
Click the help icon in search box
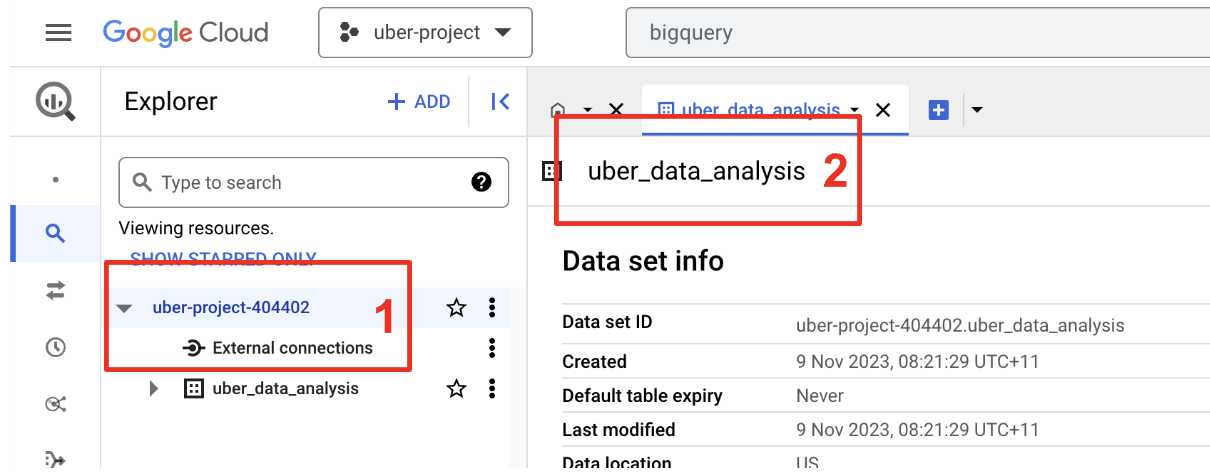click(x=481, y=182)
